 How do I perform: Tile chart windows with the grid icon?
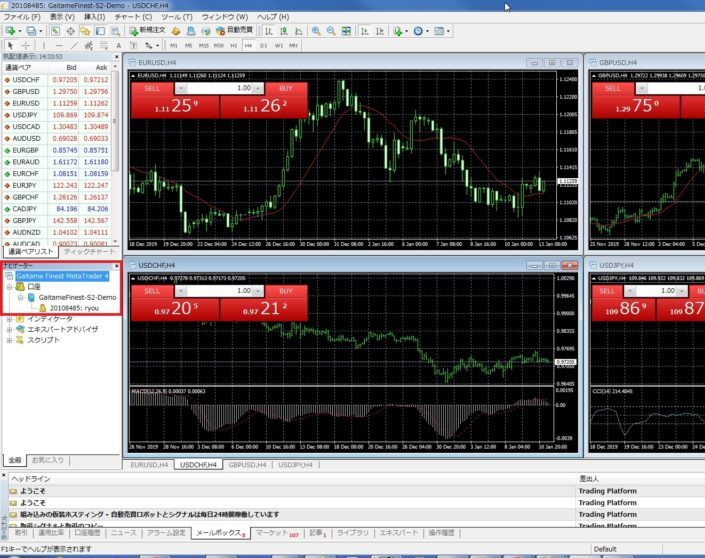point(346,31)
